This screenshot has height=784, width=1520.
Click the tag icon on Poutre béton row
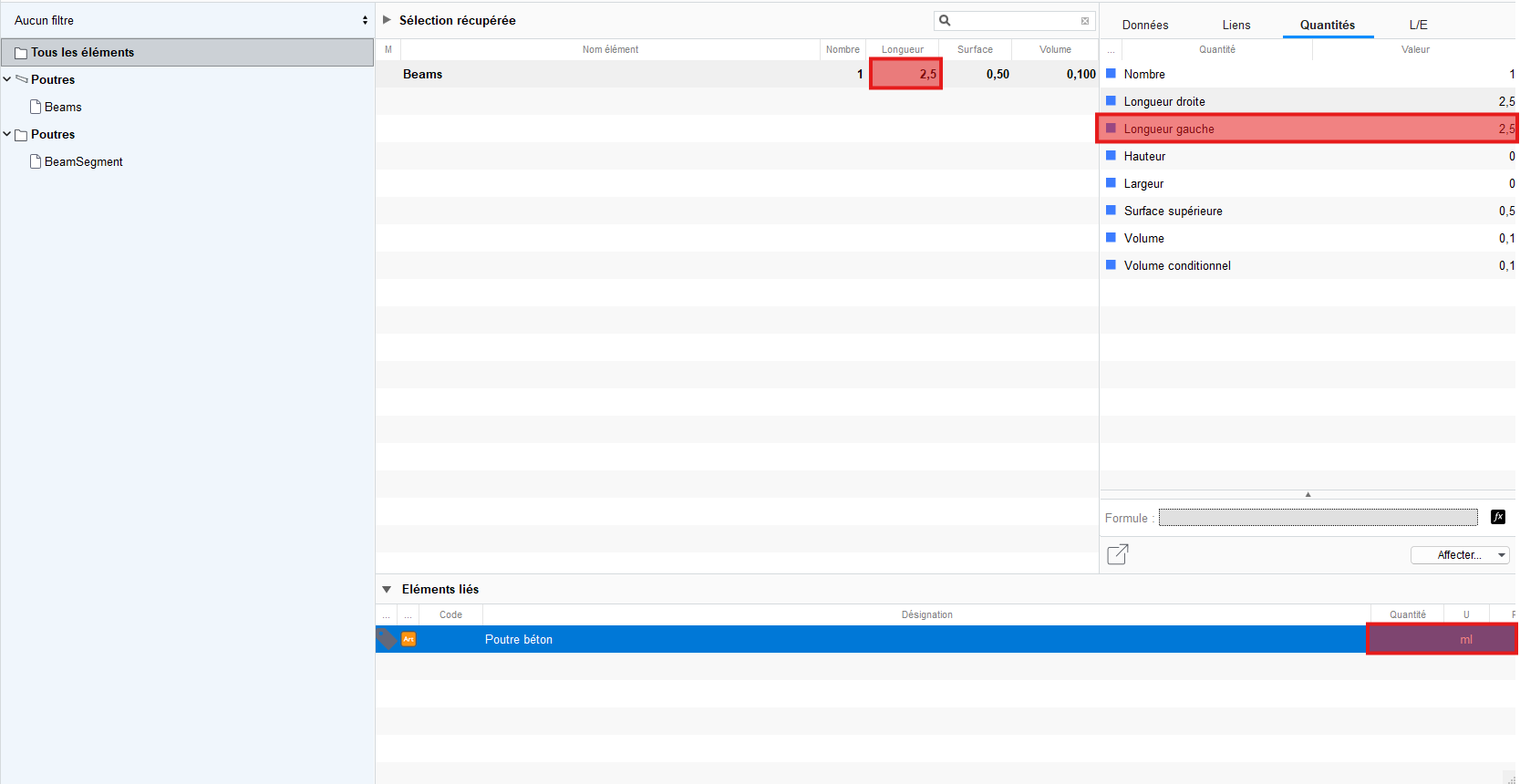tap(387, 639)
